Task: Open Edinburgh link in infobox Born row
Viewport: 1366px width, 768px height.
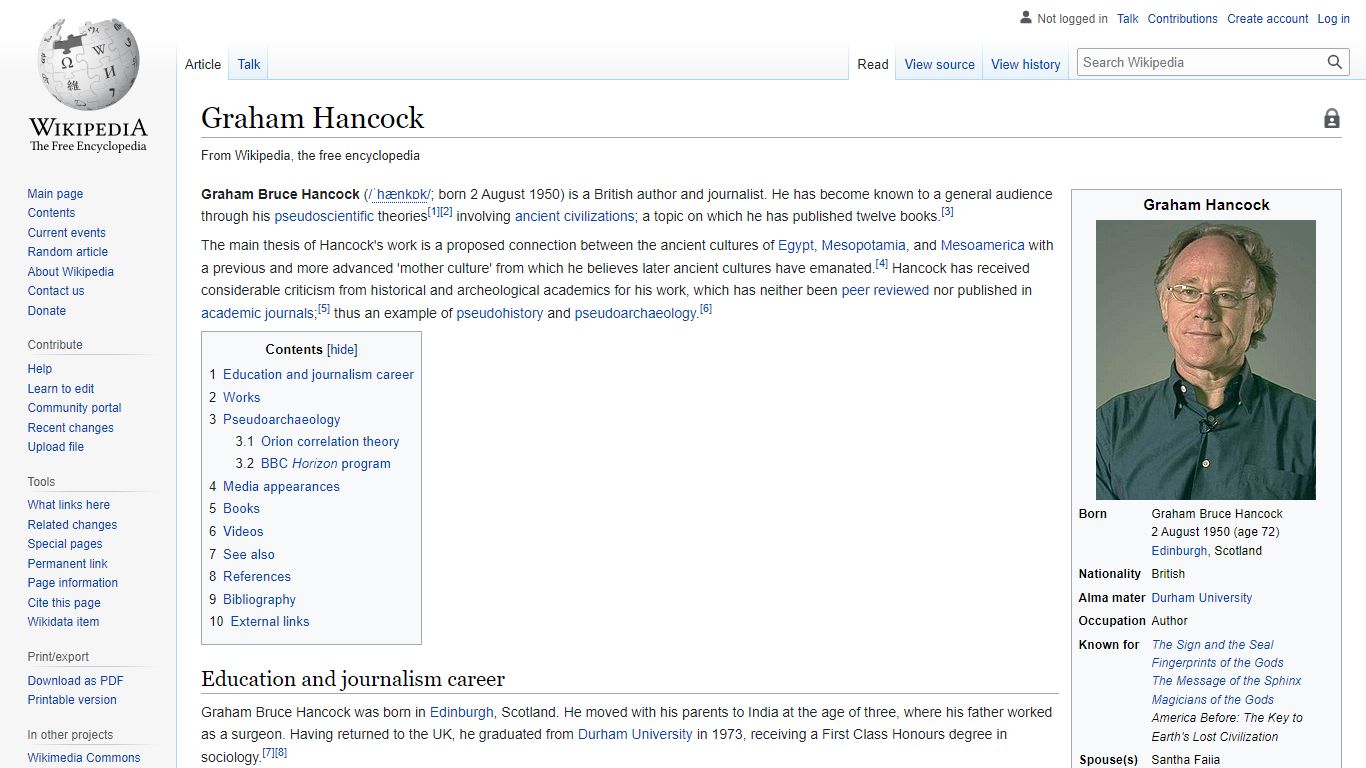Action: coord(1180,551)
